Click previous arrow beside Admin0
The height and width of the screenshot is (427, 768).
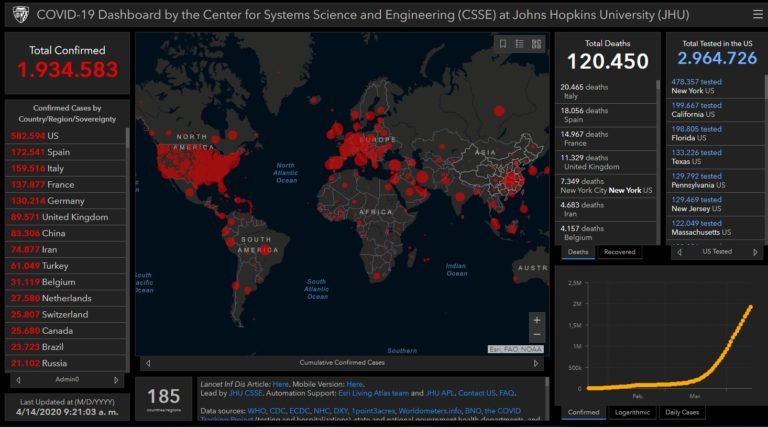[17, 380]
